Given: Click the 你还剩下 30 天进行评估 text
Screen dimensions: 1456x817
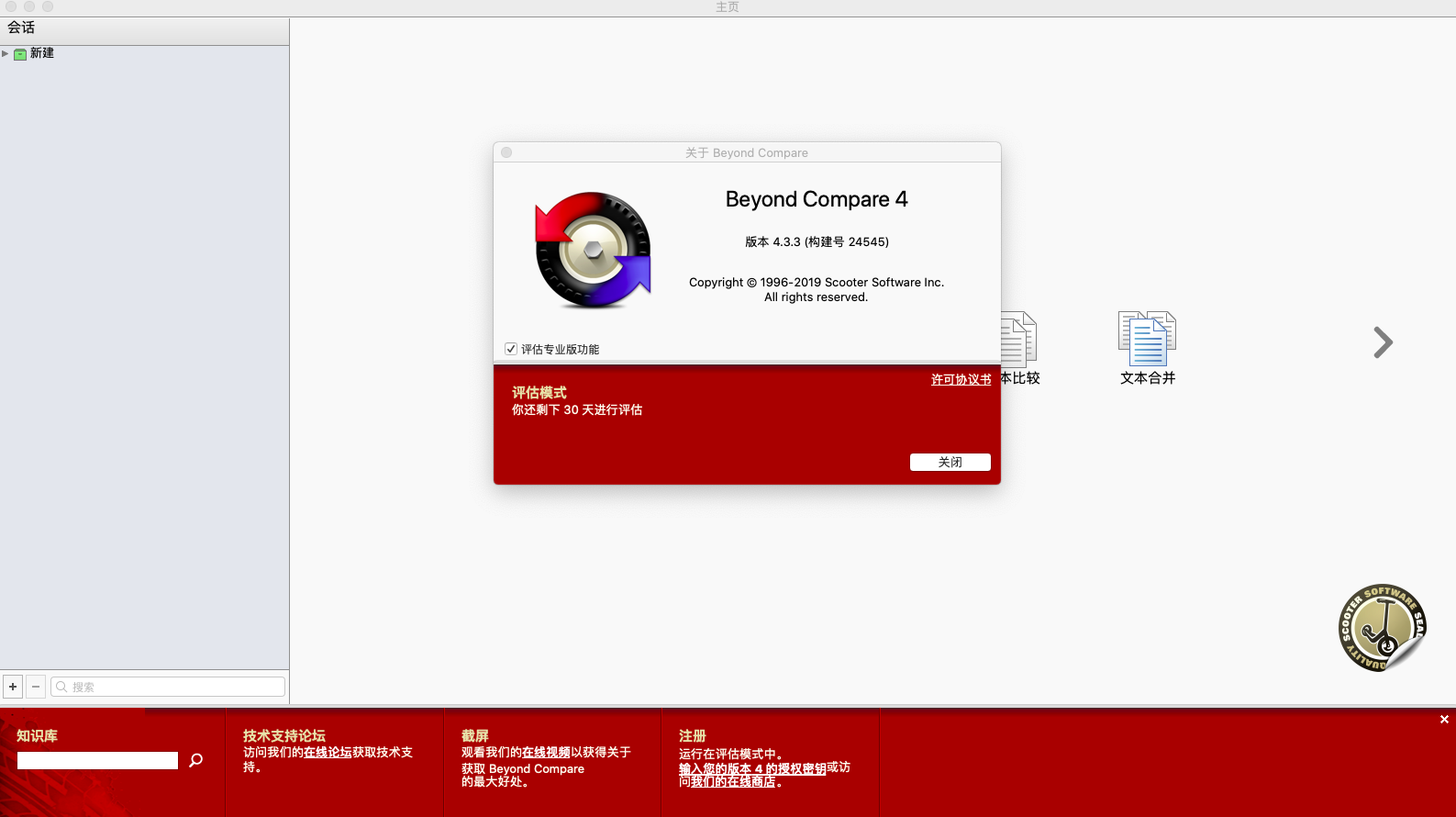Looking at the screenshot, I should point(577,409).
